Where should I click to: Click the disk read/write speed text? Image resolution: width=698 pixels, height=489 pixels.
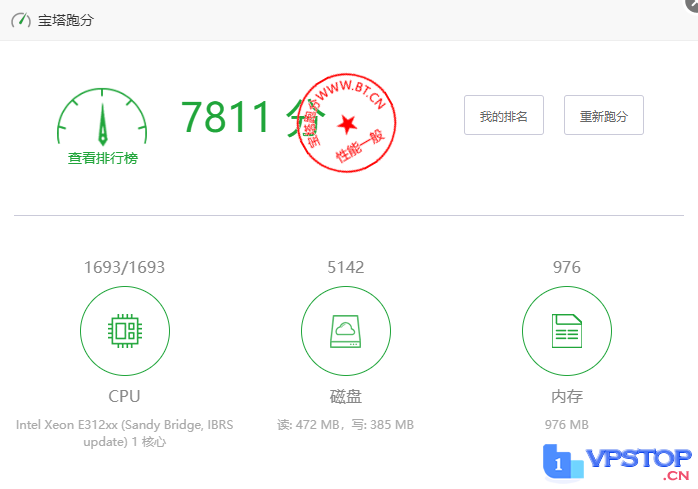click(x=346, y=424)
